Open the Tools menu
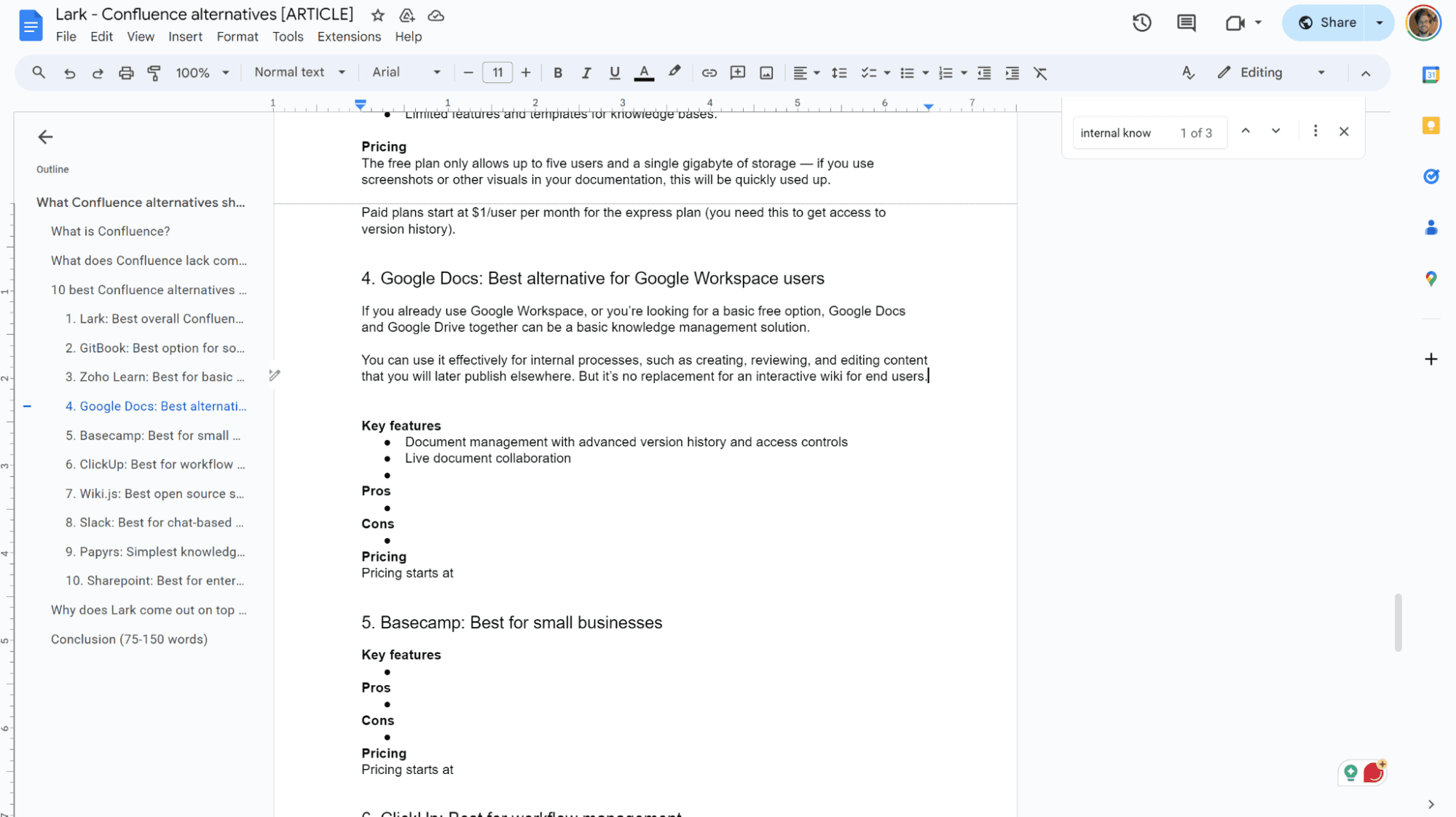The width and height of the screenshot is (1456, 817). tap(288, 36)
